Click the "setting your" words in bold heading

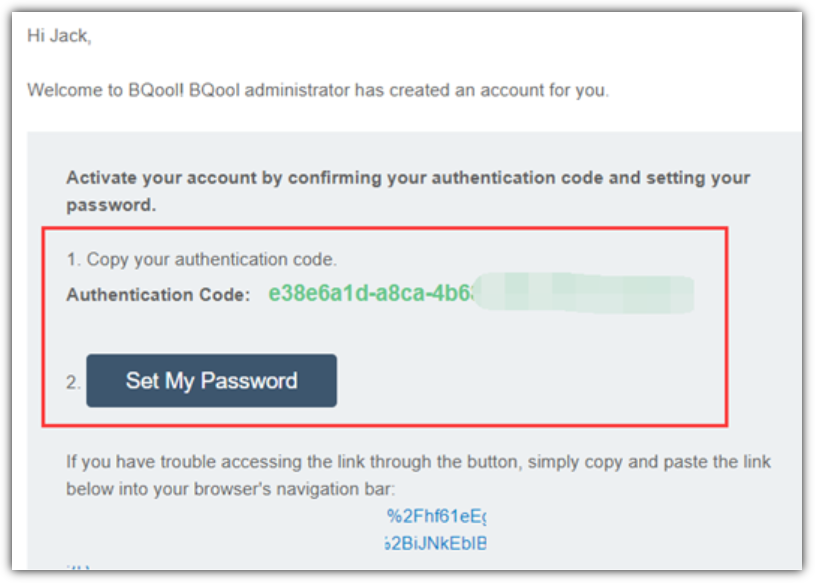pos(698,178)
